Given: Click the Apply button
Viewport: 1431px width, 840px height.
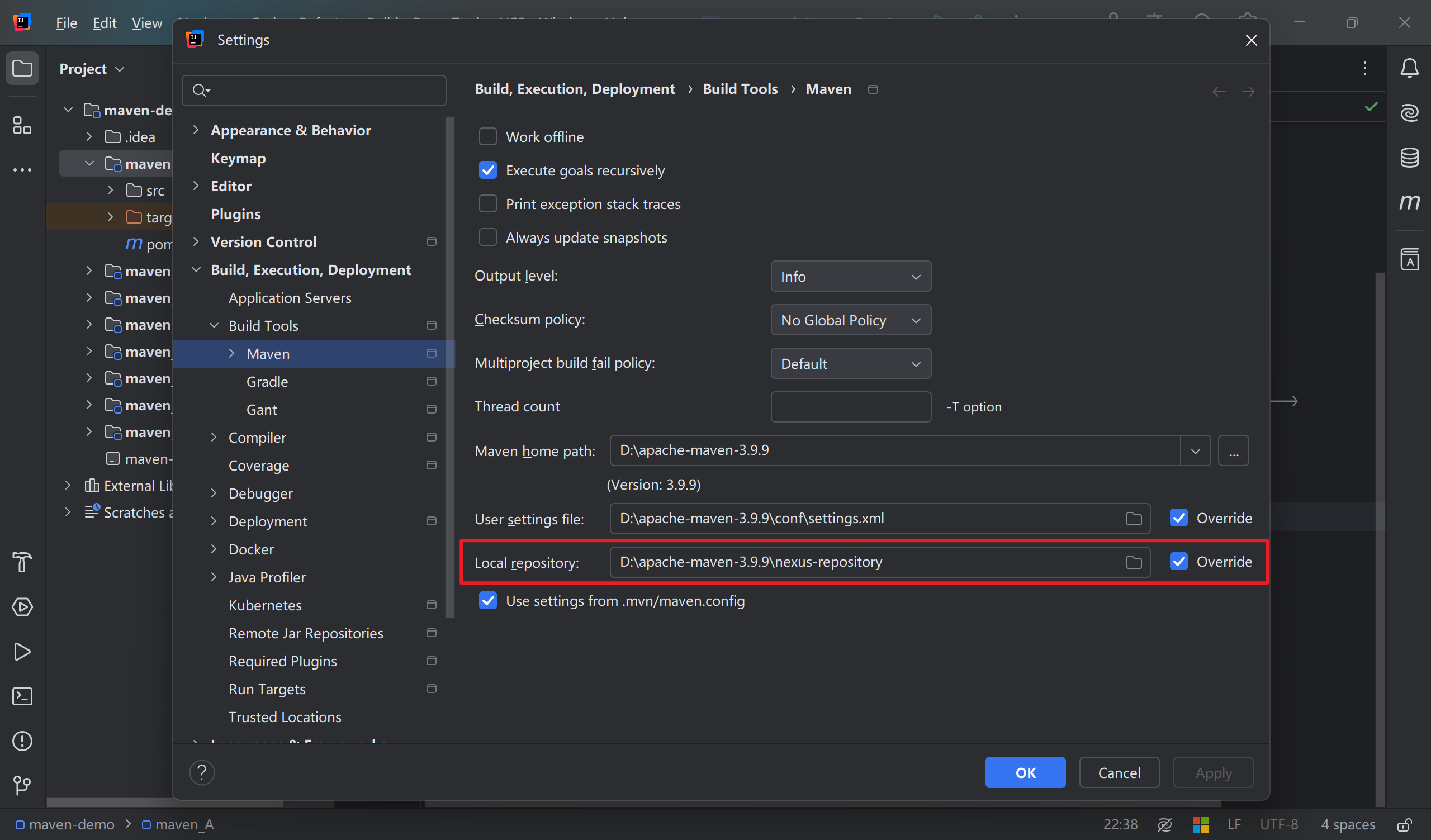Looking at the screenshot, I should [x=1213, y=772].
